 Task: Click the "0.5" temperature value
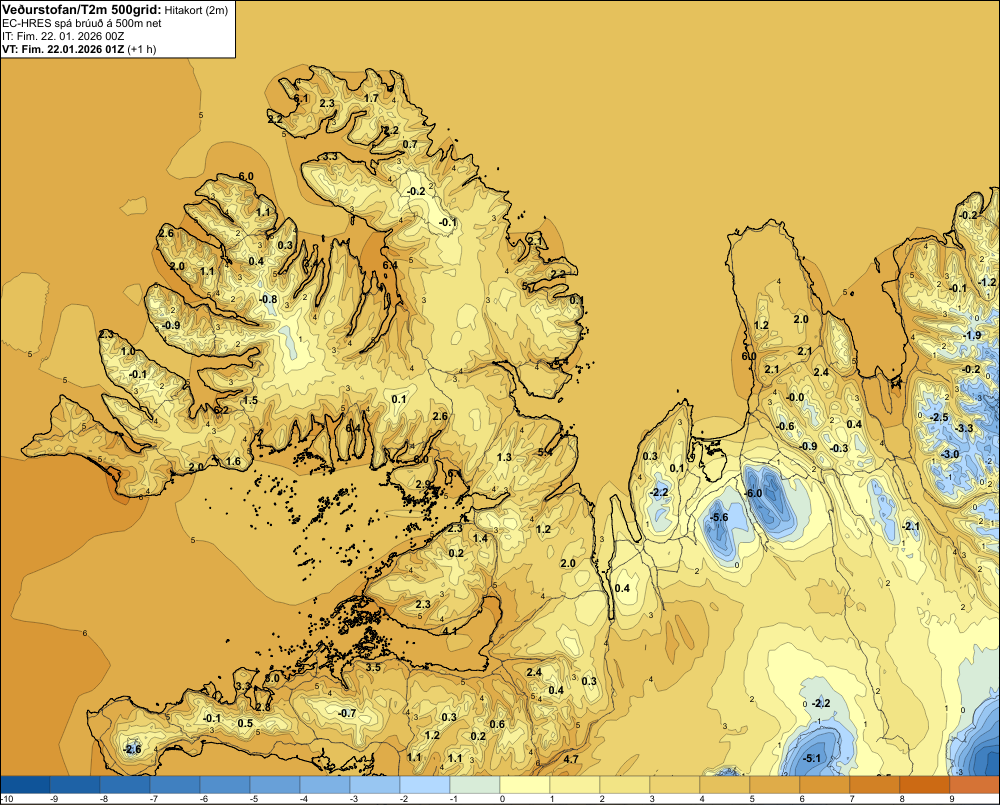(246, 723)
